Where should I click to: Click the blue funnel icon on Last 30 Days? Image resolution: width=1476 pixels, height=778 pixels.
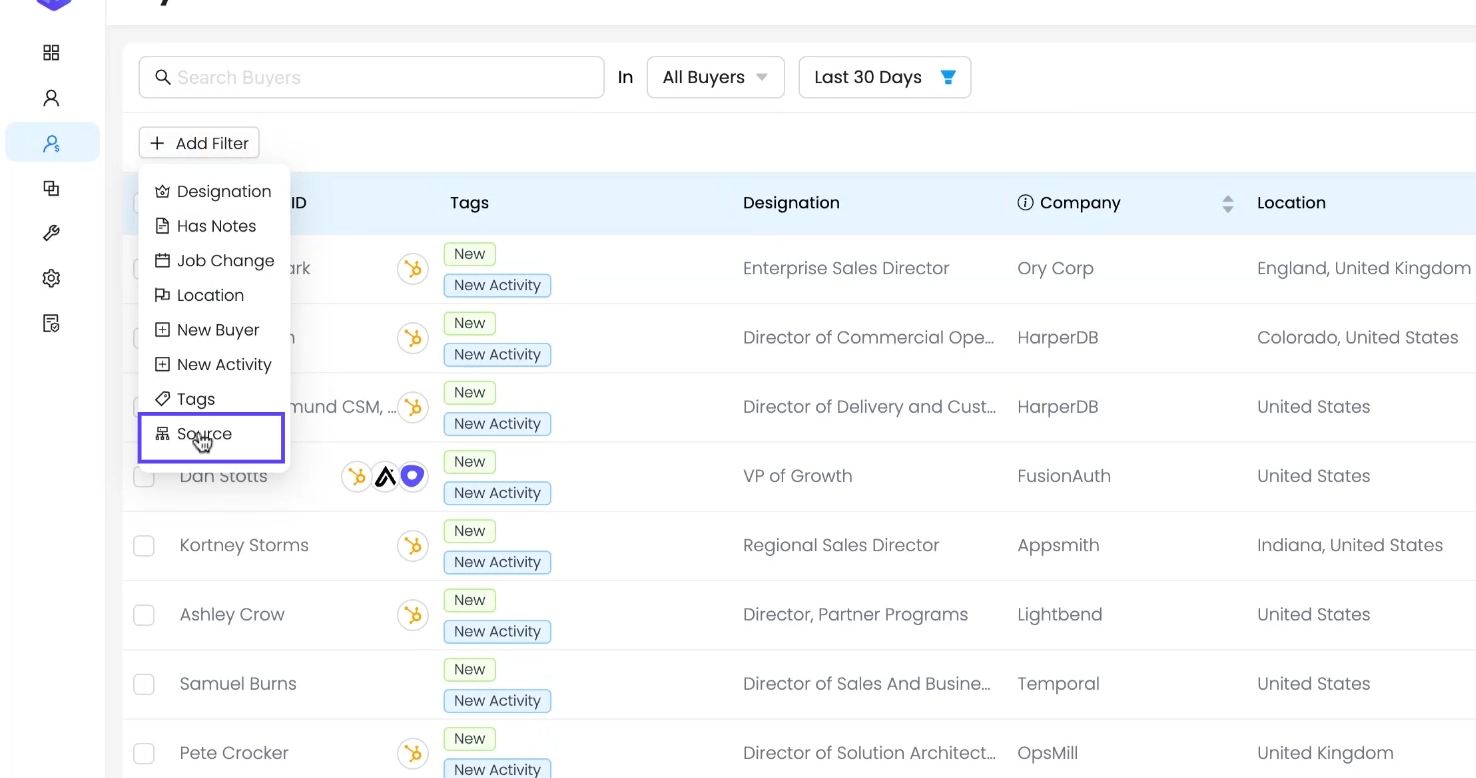click(948, 77)
